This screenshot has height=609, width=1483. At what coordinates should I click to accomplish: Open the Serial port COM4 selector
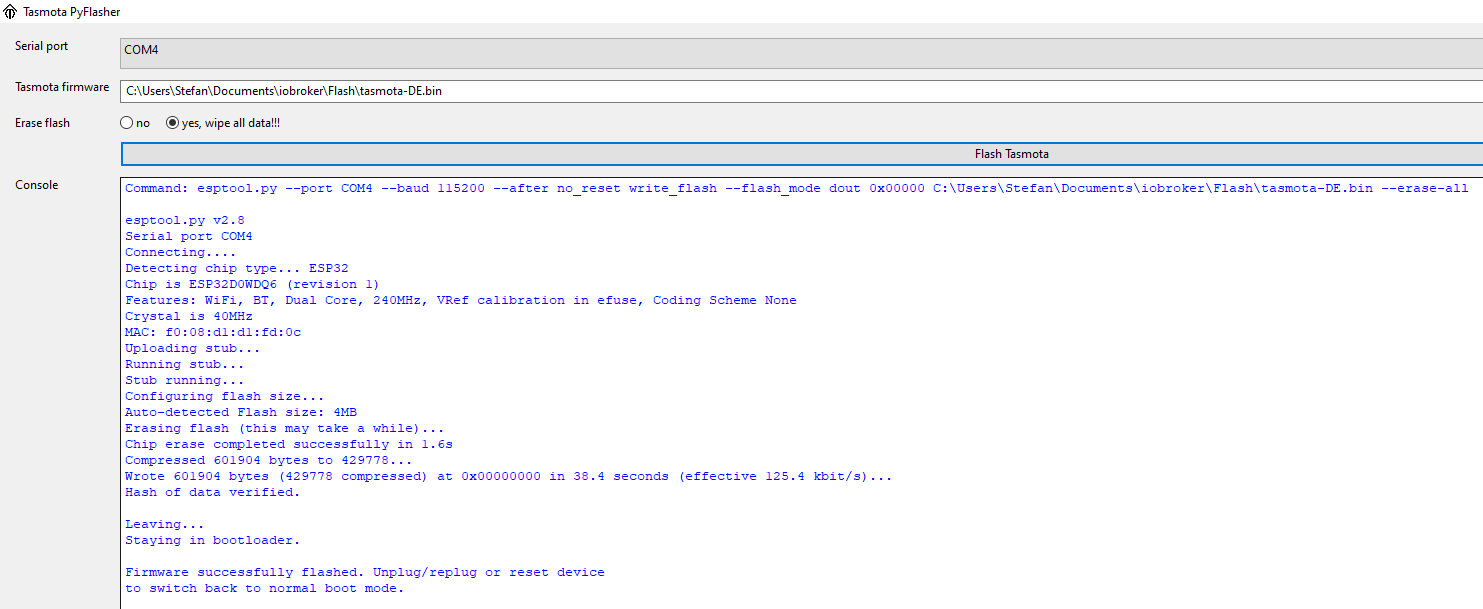801,53
